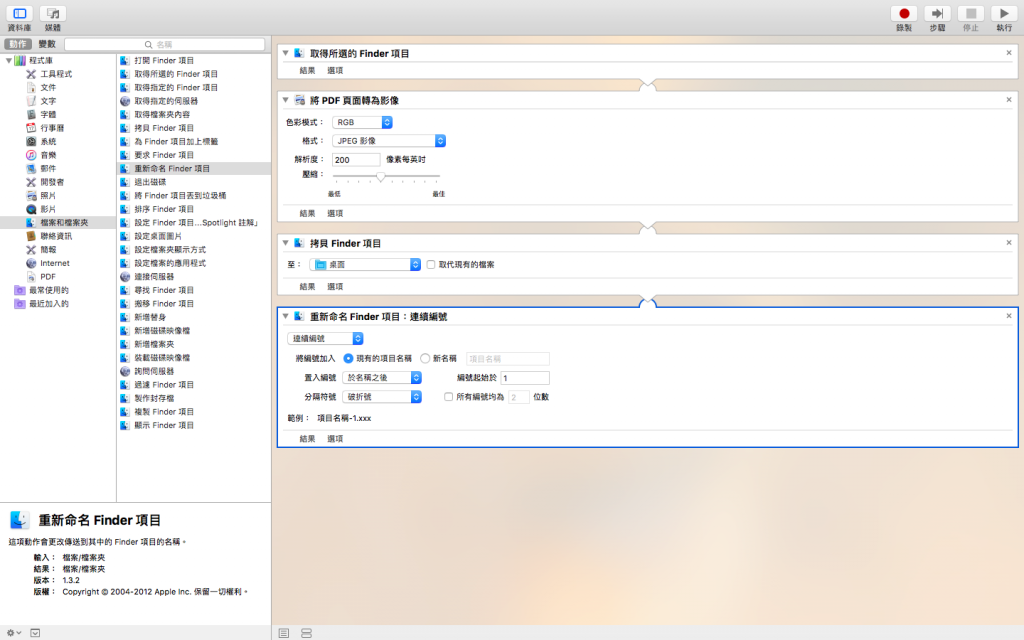The width and height of the screenshot is (1024, 640).
Task: Collapse the 拷貝 Finder 項目 action
Action: 285,243
